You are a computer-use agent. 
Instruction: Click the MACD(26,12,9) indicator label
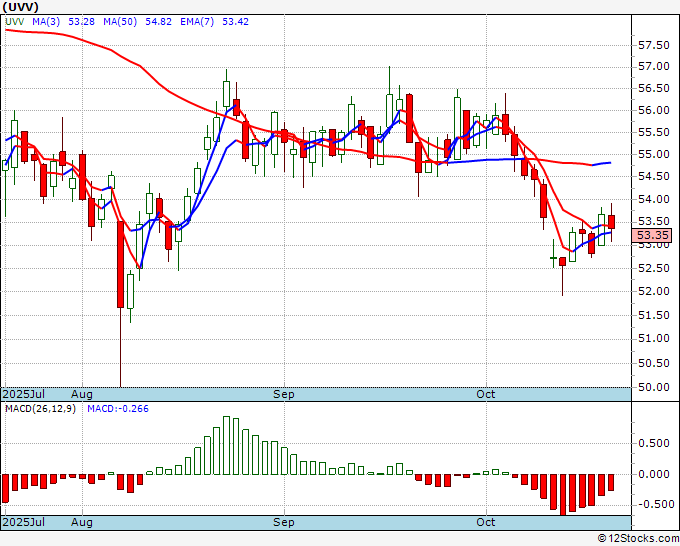tap(40, 409)
